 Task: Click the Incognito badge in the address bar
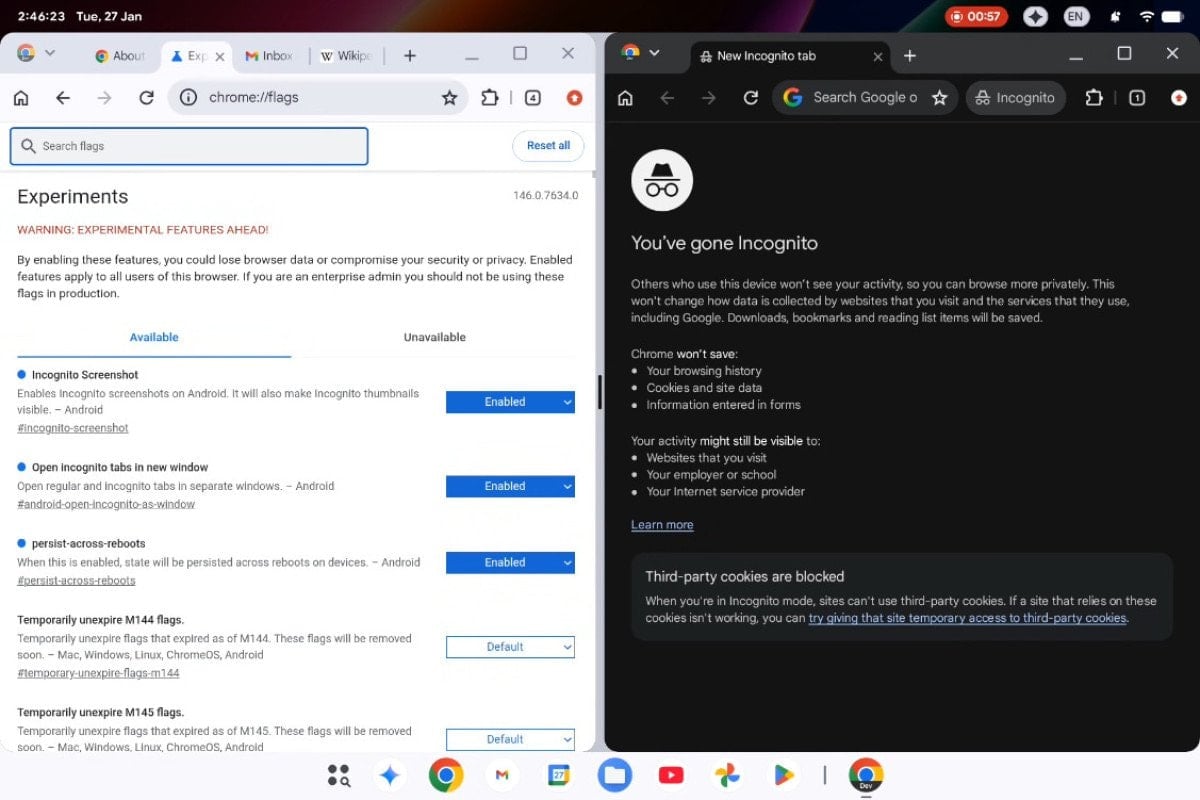[x=1015, y=97]
